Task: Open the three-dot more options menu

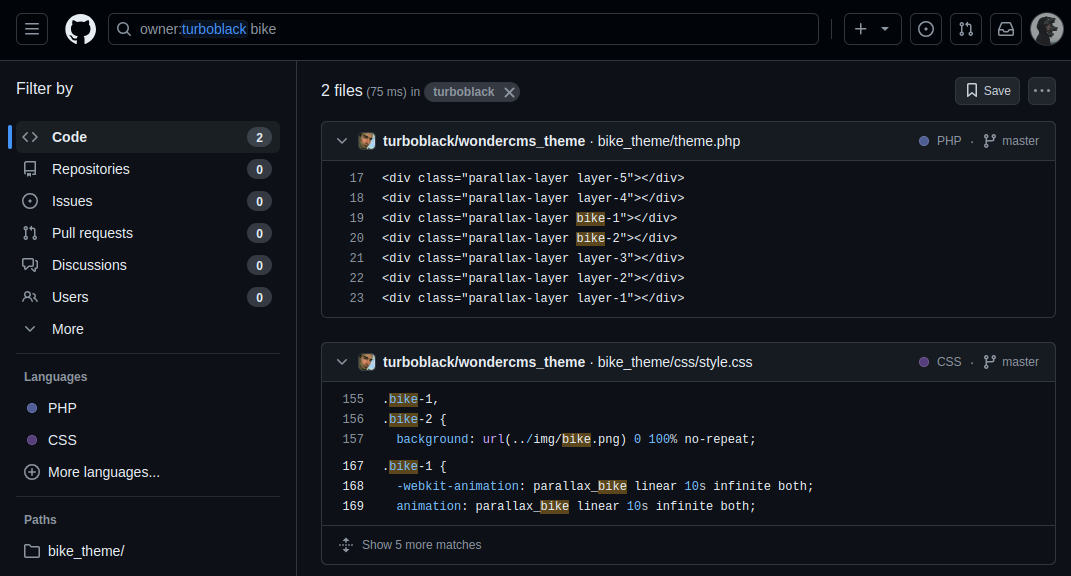Action: tap(1042, 91)
